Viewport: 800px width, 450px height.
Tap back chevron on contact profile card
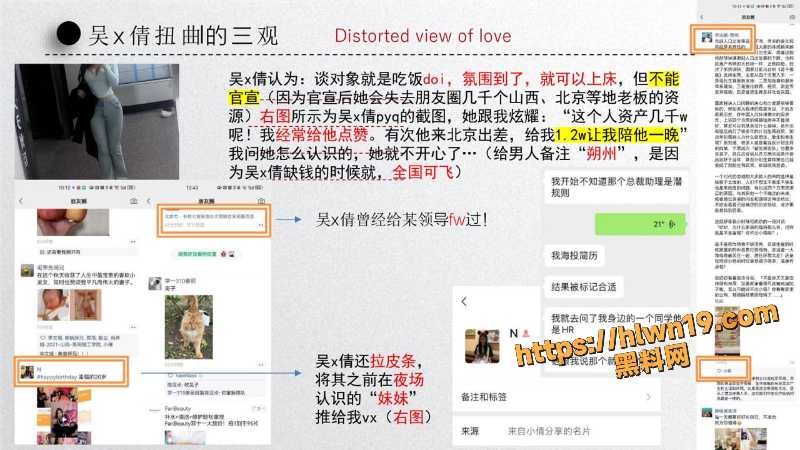[464, 302]
